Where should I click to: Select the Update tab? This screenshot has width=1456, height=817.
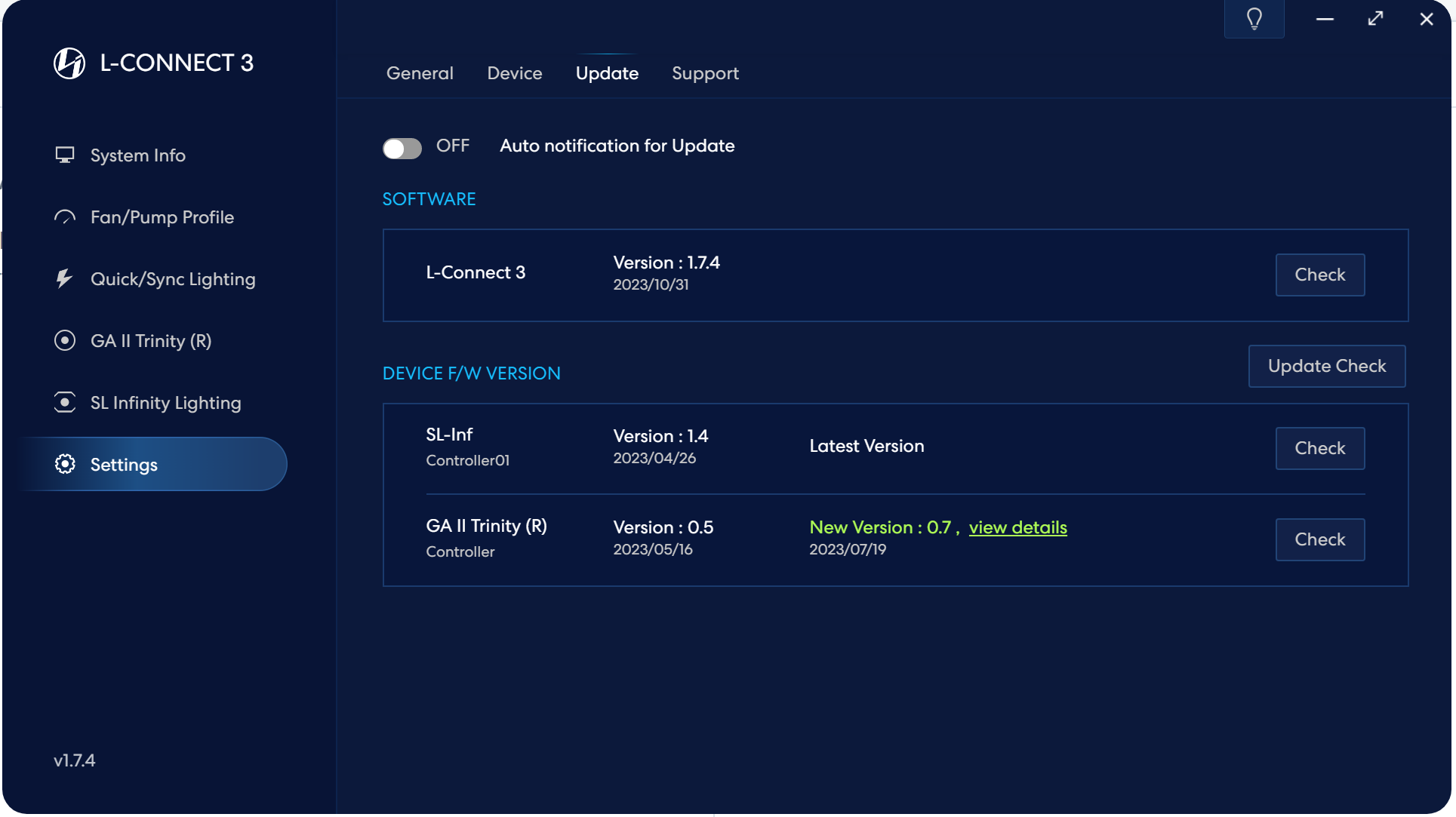point(607,73)
